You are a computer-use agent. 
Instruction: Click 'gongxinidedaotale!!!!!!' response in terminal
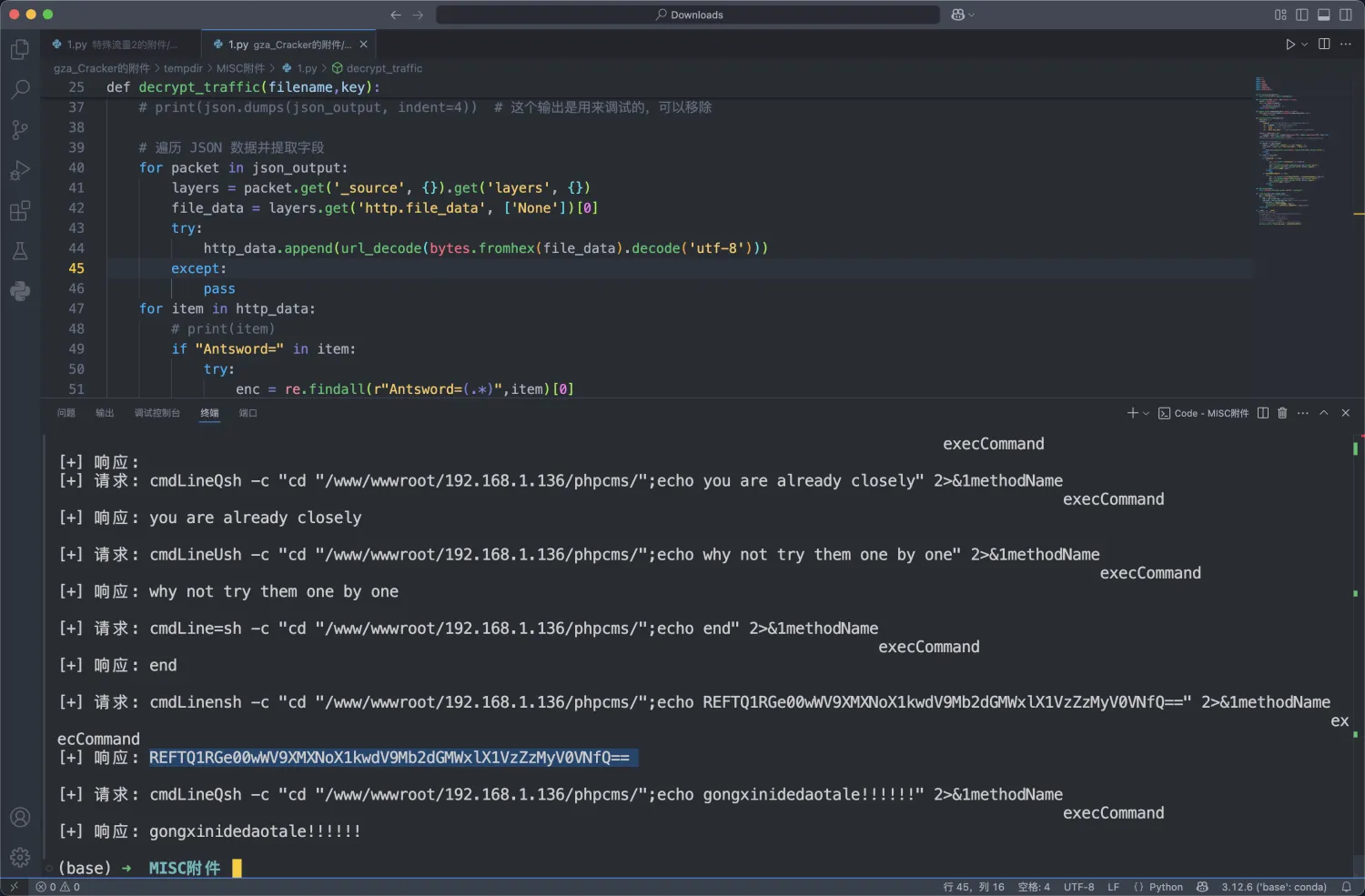tap(255, 831)
